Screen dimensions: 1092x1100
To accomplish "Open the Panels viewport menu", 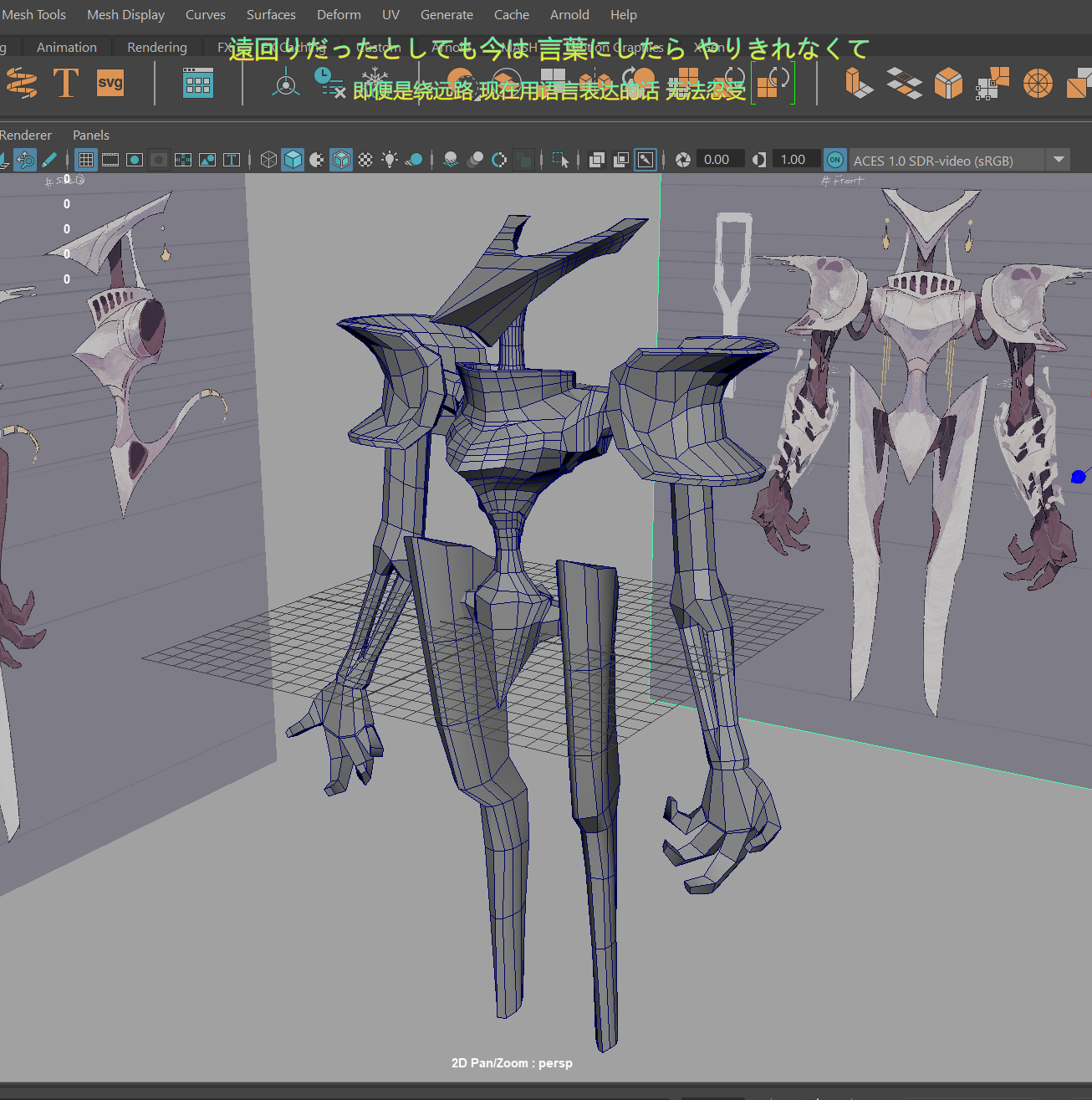I will (90, 135).
